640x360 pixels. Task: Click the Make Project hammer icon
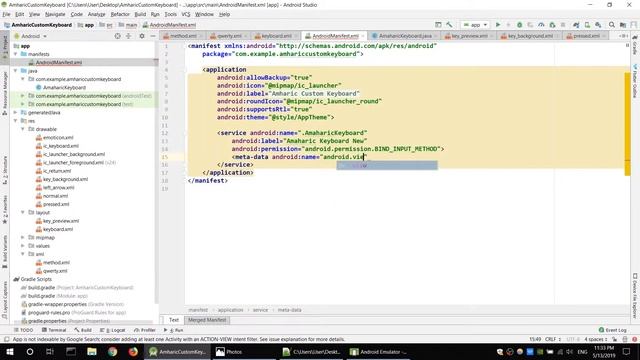[x=449, y=25]
